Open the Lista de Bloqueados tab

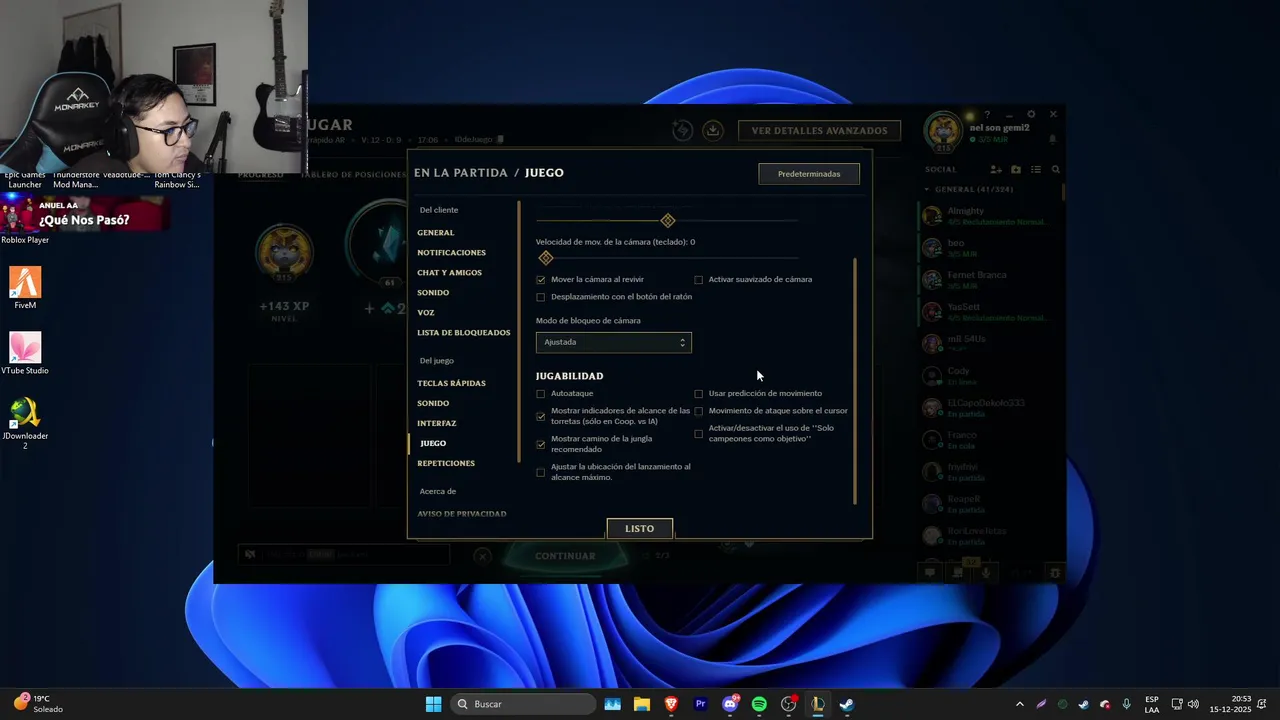(x=464, y=333)
